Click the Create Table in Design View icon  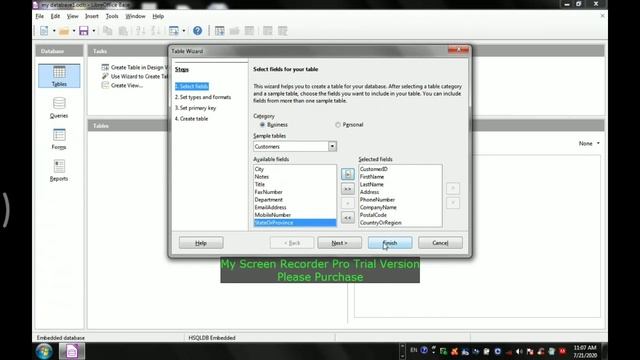tap(105, 67)
